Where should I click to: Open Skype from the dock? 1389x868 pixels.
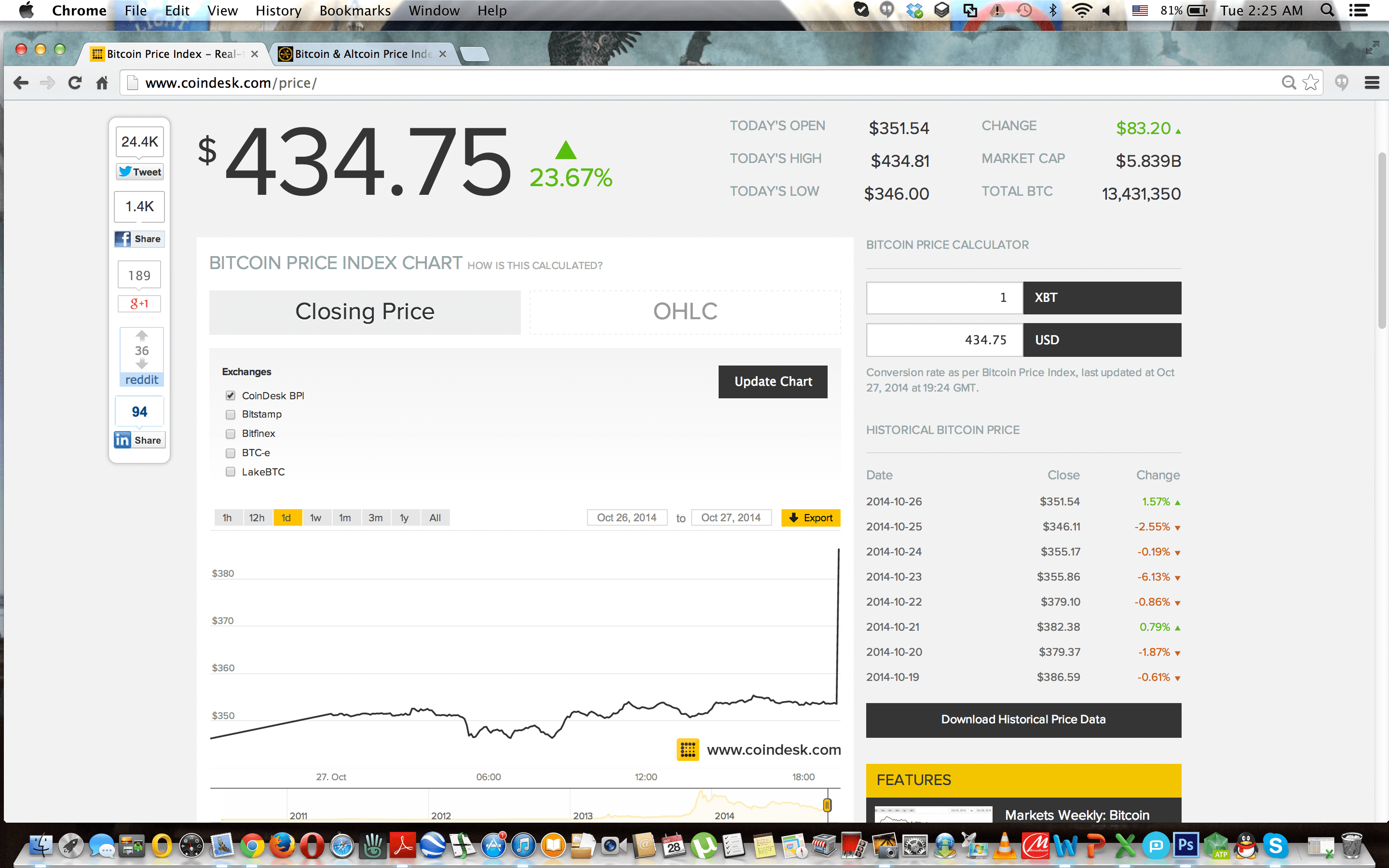pyautogui.click(x=1276, y=846)
